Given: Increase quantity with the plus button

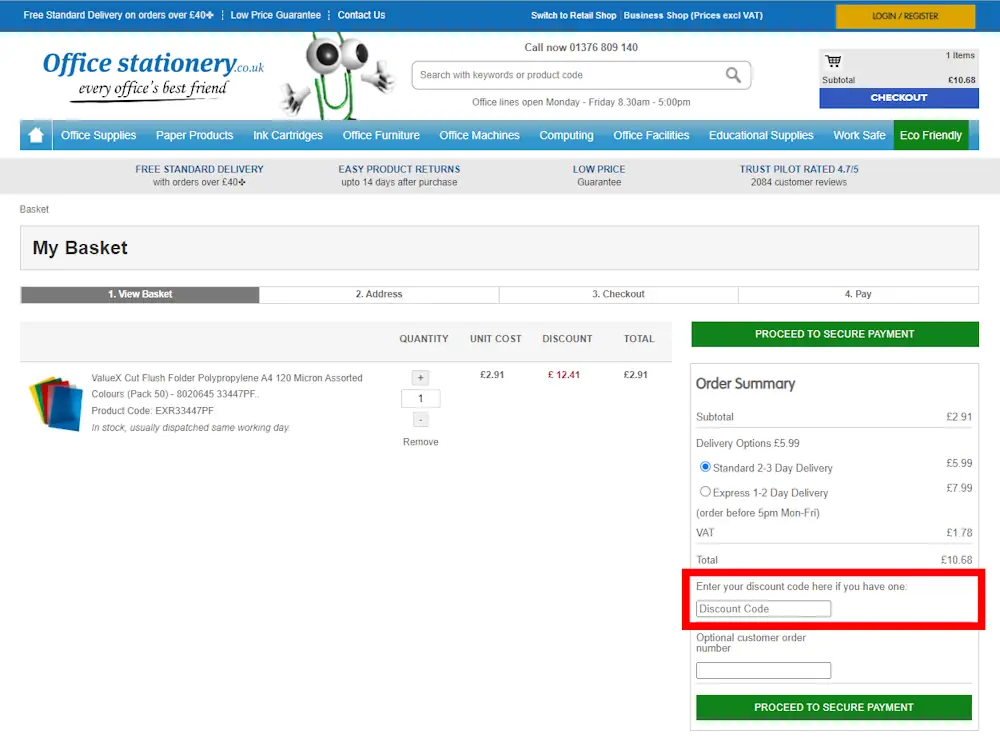Looking at the screenshot, I should pos(420,378).
